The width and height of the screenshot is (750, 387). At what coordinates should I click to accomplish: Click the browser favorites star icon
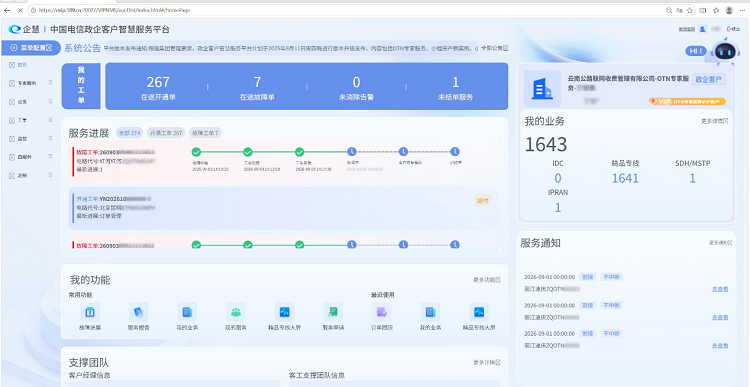pyautogui.click(x=690, y=10)
